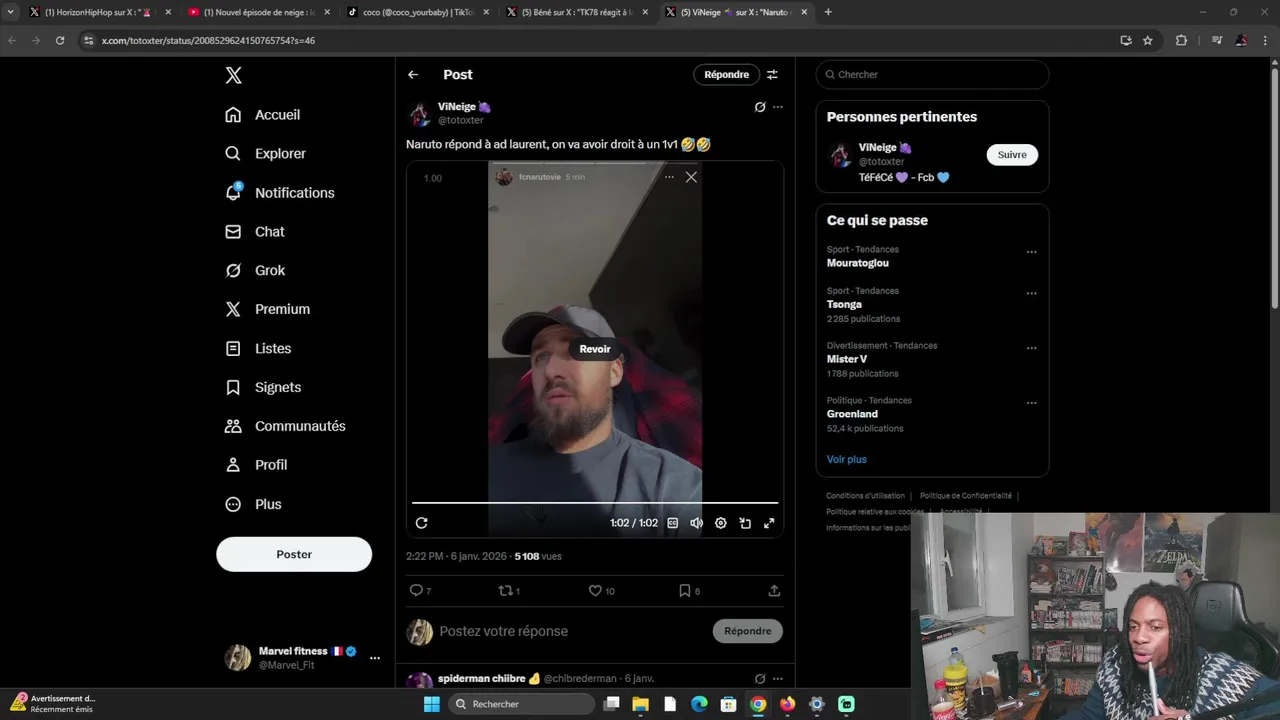Click Voir plus under trends
This screenshot has height=720, width=1280.
846,460
